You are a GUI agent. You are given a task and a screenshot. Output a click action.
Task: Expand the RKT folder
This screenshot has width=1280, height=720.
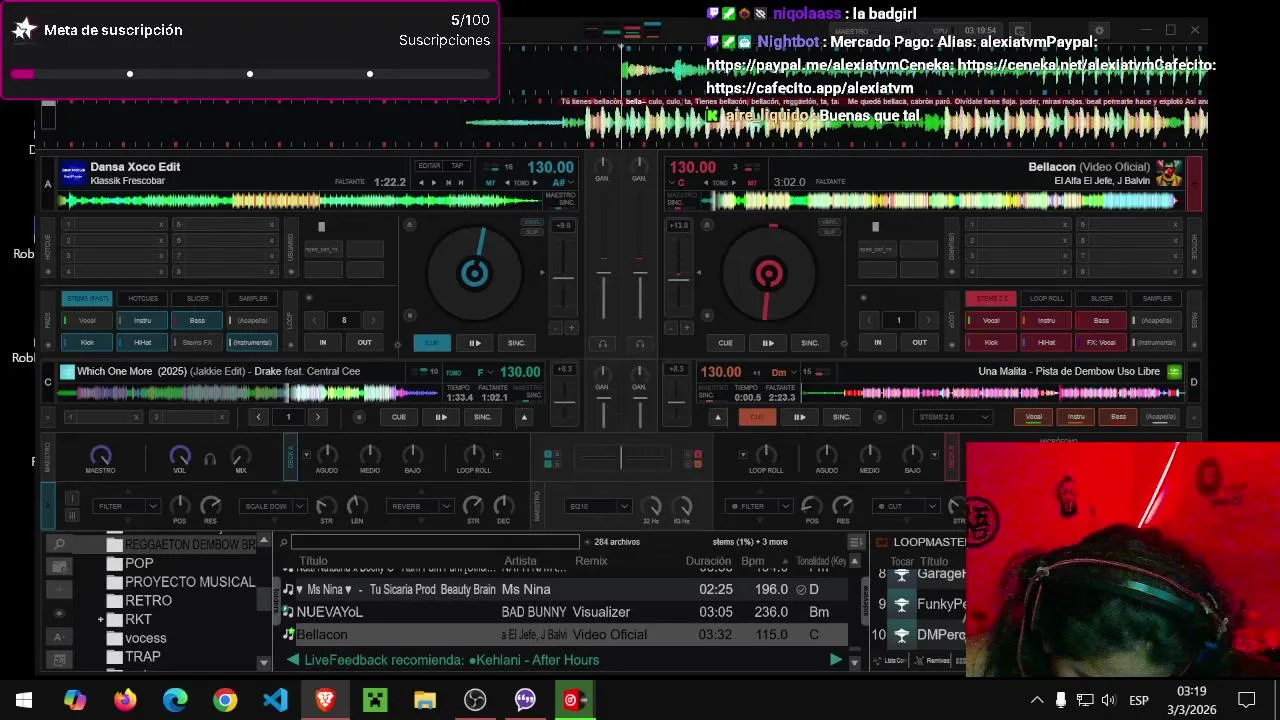(101, 620)
